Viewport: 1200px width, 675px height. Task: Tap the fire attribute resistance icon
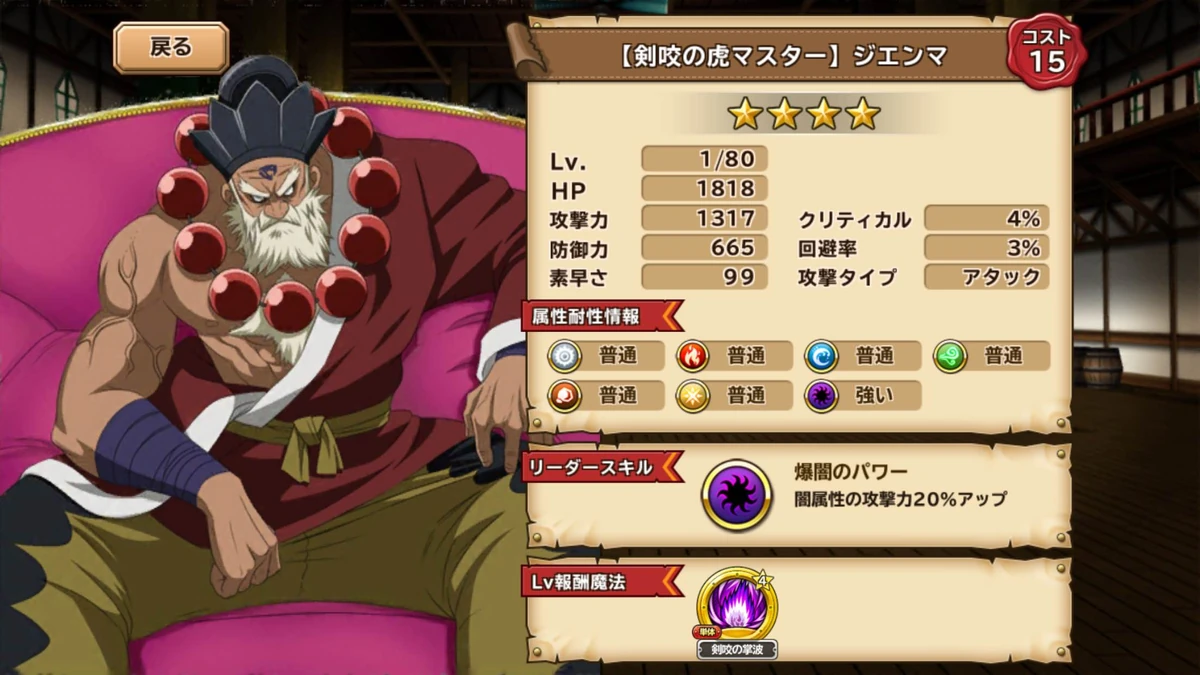(x=693, y=355)
